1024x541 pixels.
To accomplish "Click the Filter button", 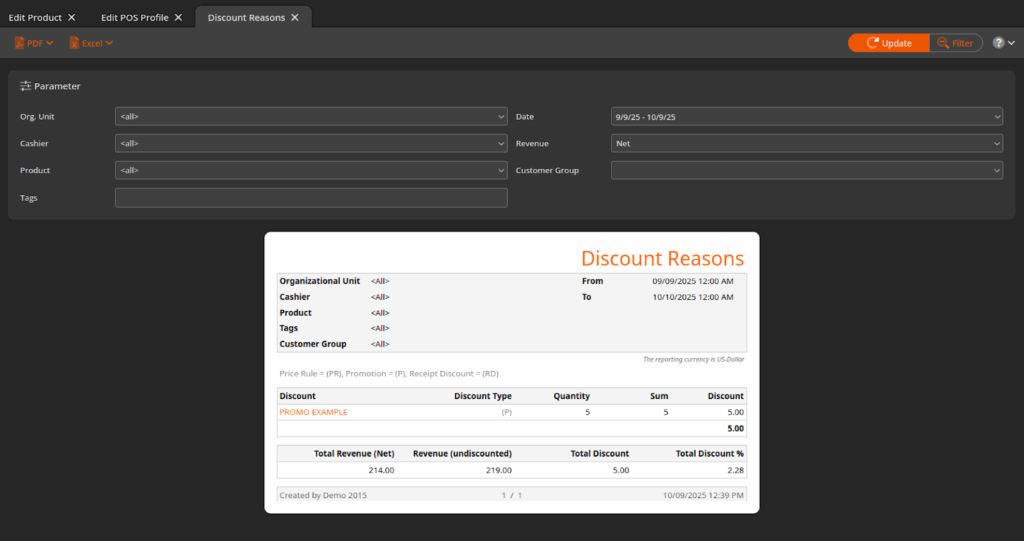I will (x=955, y=43).
